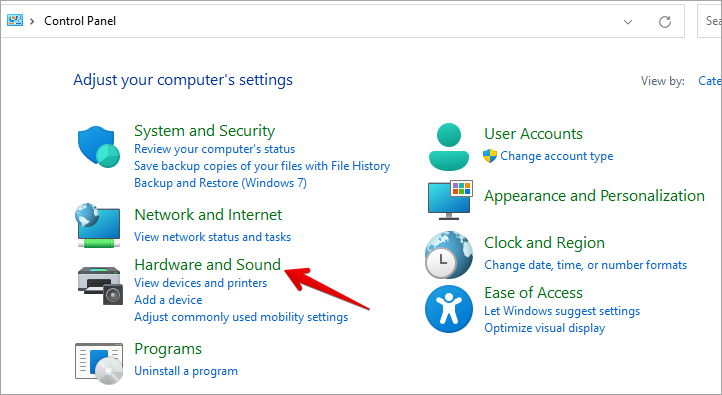Click the Ease of Access icon
The width and height of the screenshot is (722, 395).
(x=448, y=309)
